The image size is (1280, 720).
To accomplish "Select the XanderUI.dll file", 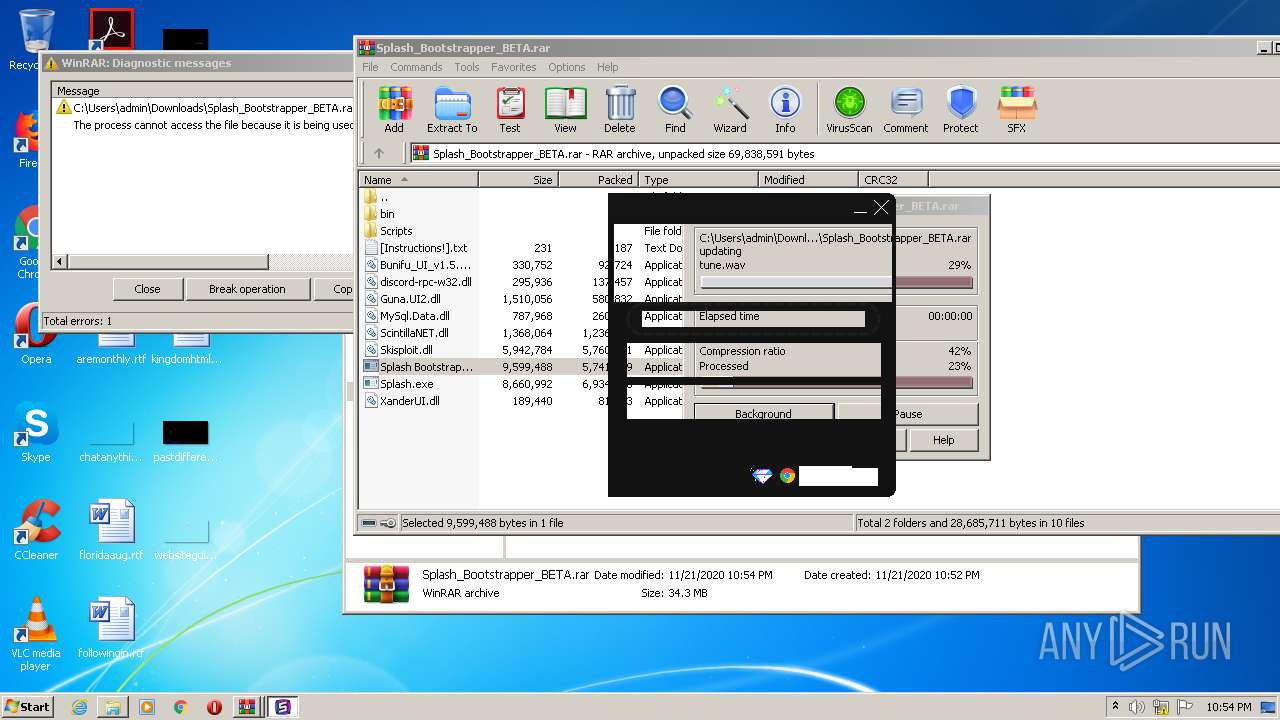I will pyautogui.click(x=409, y=401).
